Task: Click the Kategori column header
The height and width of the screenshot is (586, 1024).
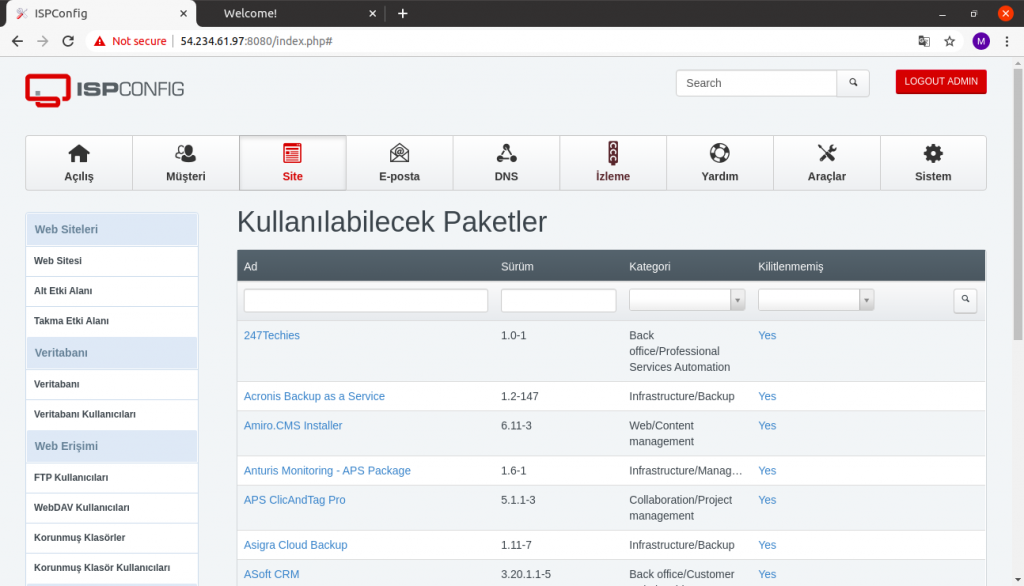Action: click(650, 267)
